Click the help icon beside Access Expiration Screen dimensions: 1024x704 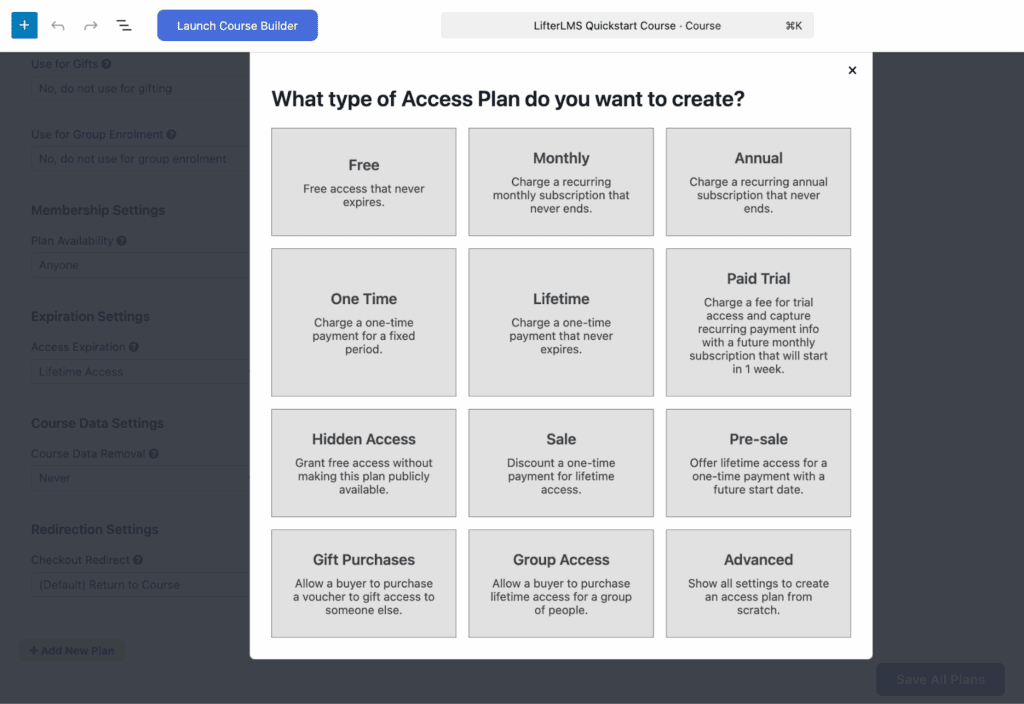(134, 347)
